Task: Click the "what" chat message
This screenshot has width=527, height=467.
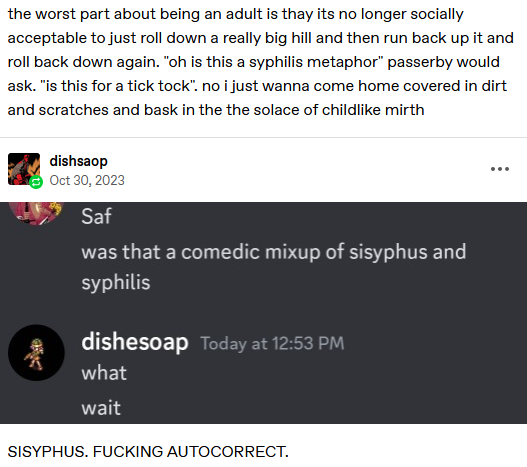Action: click(x=104, y=373)
